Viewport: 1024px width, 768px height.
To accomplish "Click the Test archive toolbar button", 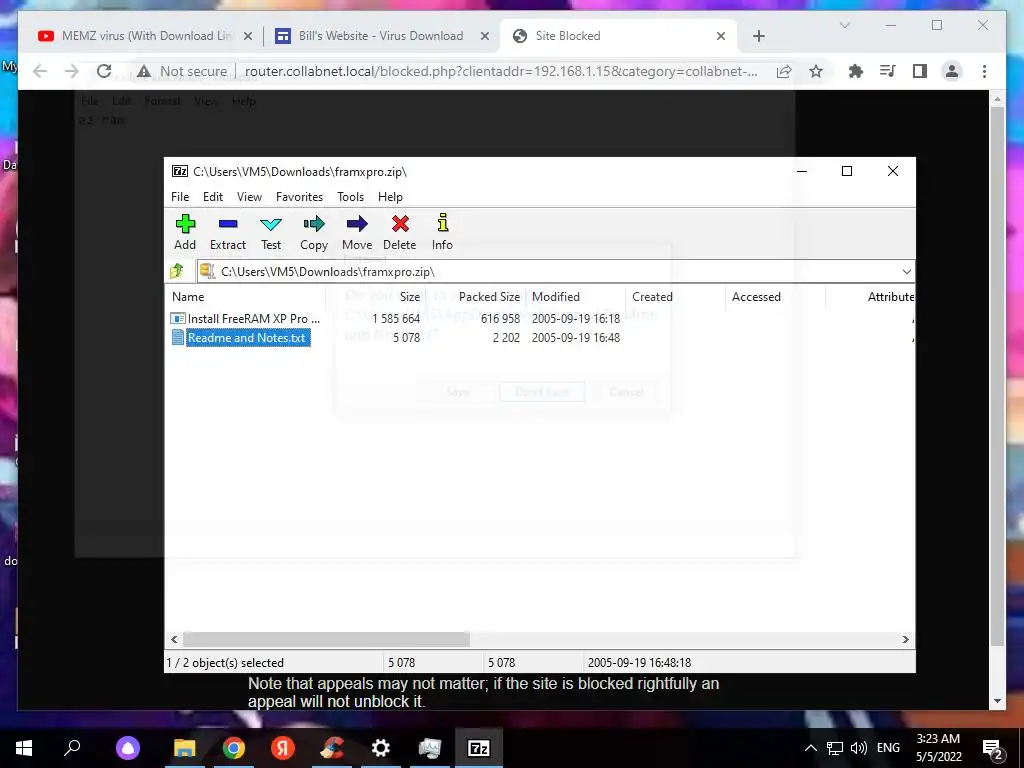I will [271, 232].
